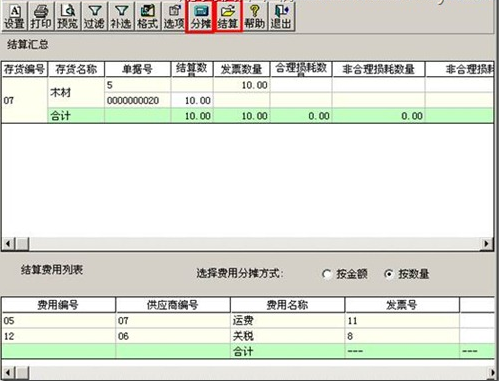The image size is (499, 381).
Task: Click right arrow of summary table scrollbar
Action: 486,244
